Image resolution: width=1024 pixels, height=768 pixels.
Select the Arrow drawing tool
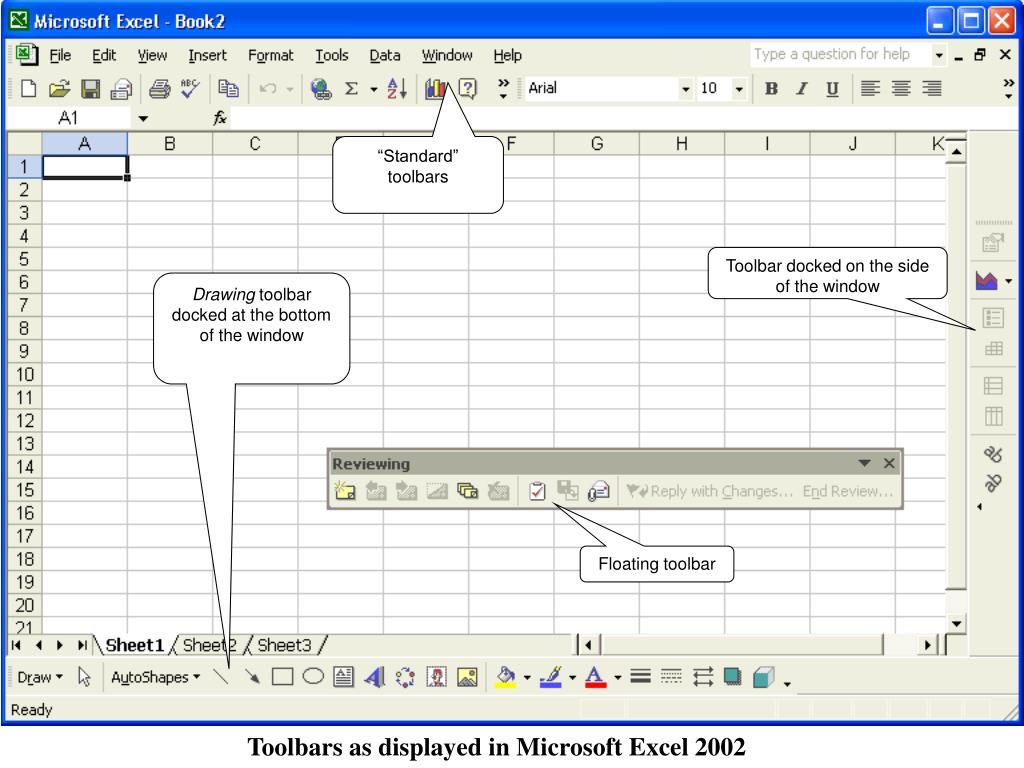252,677
